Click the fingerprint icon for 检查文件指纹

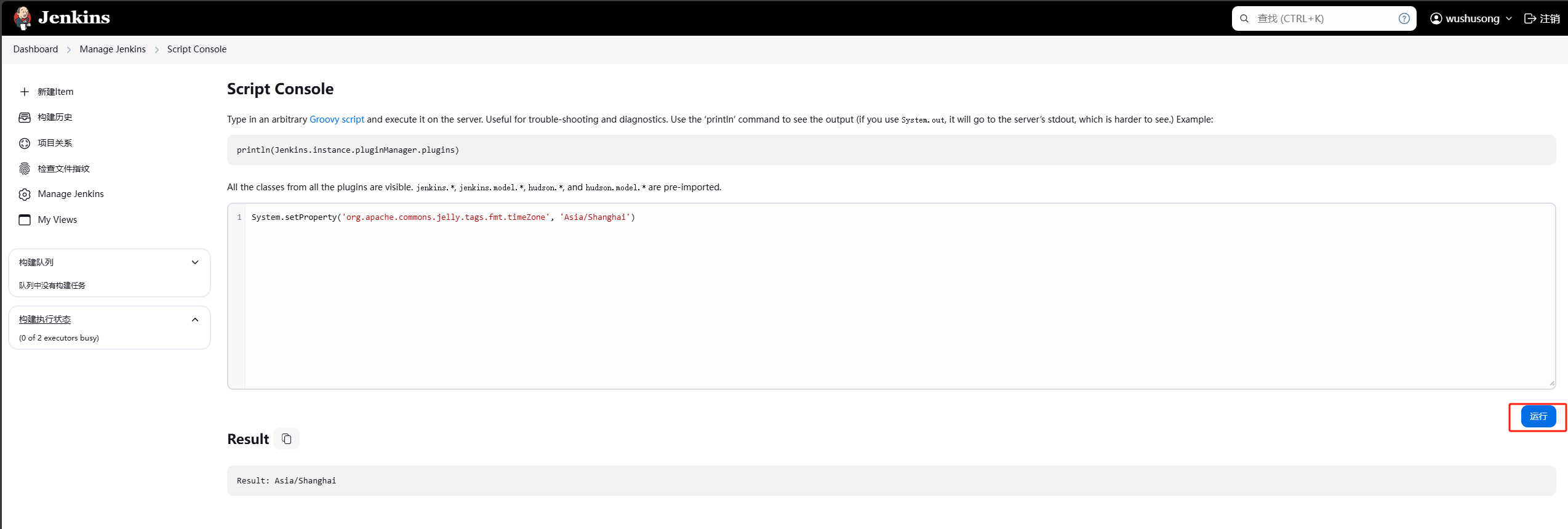tap(25, 169)
